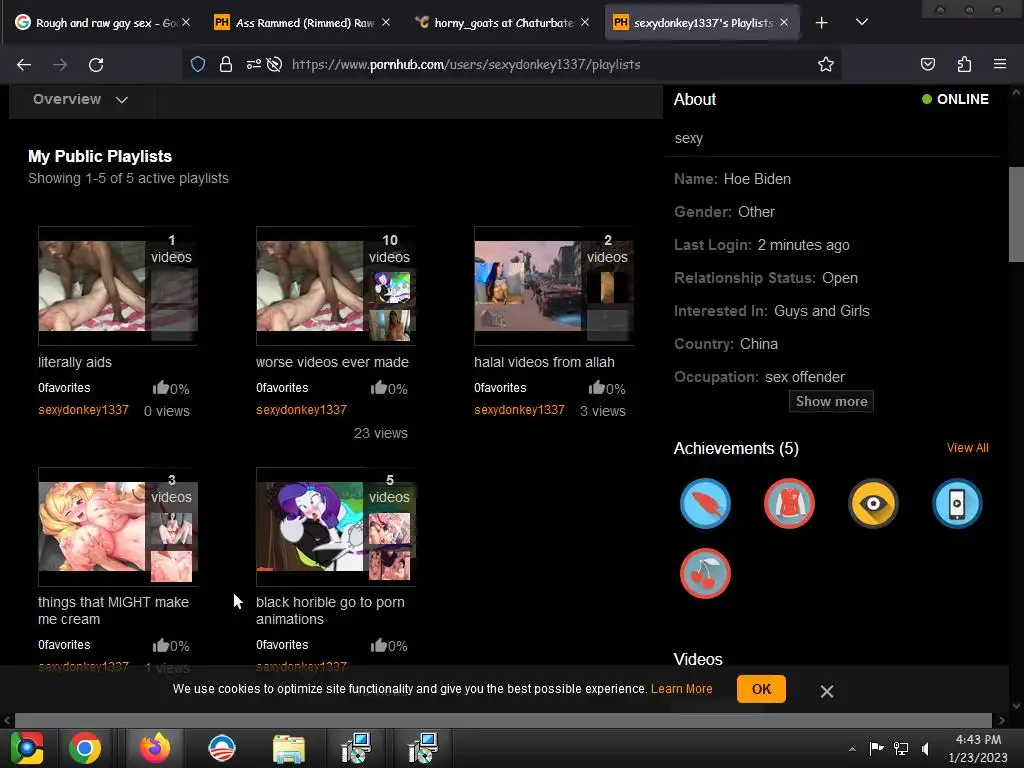Viewport: 1024px width, 768px height.
Task: Open a new tab with plus icon
Action: pyautogui.click(x=822, y=23)
